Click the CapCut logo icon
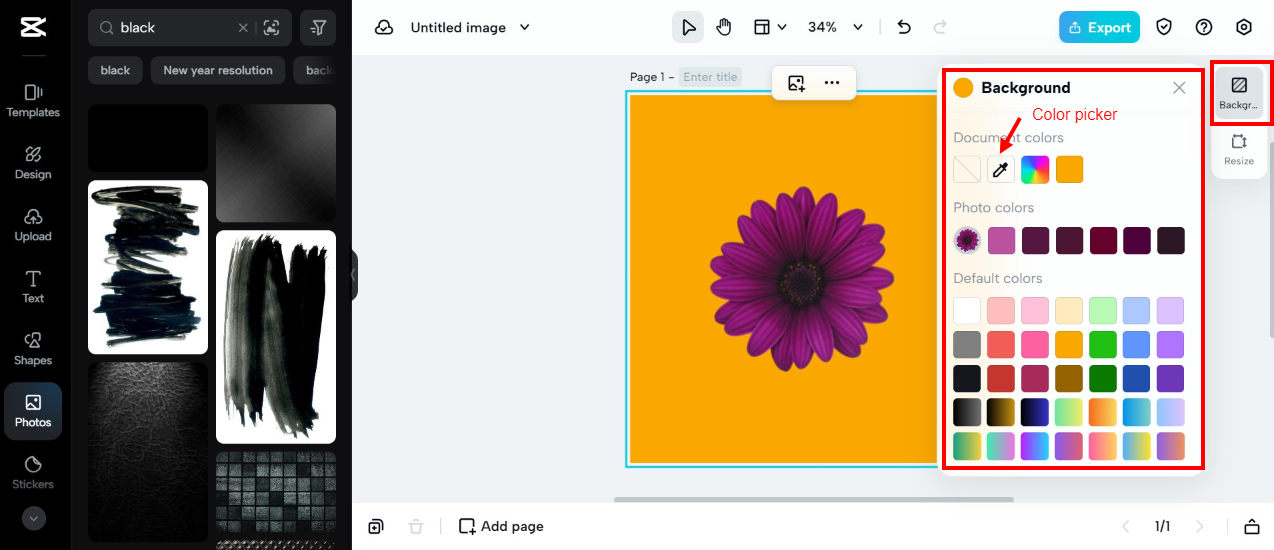 [33, 28]
